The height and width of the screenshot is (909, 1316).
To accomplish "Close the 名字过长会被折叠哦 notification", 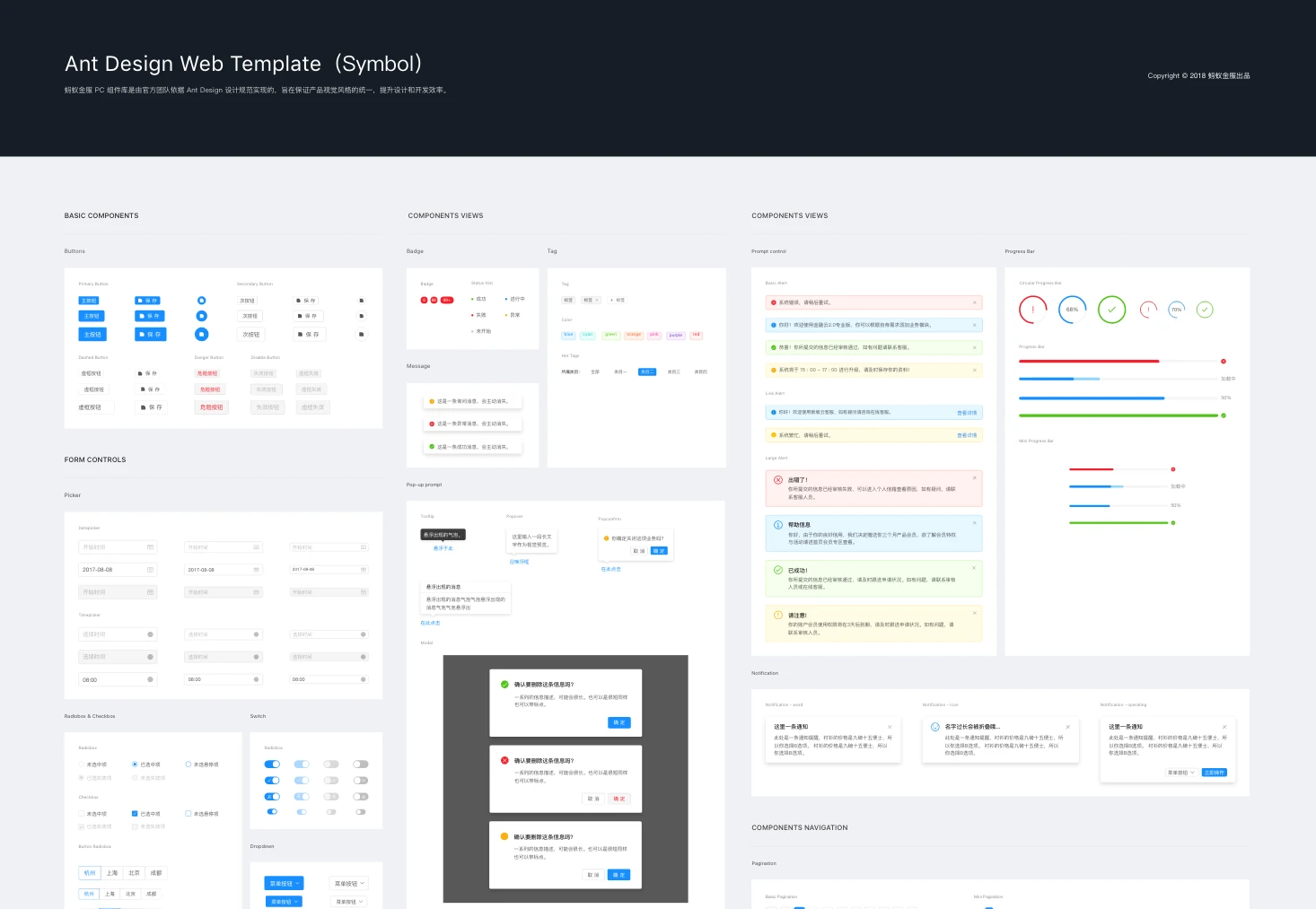I will point(1067,727).
